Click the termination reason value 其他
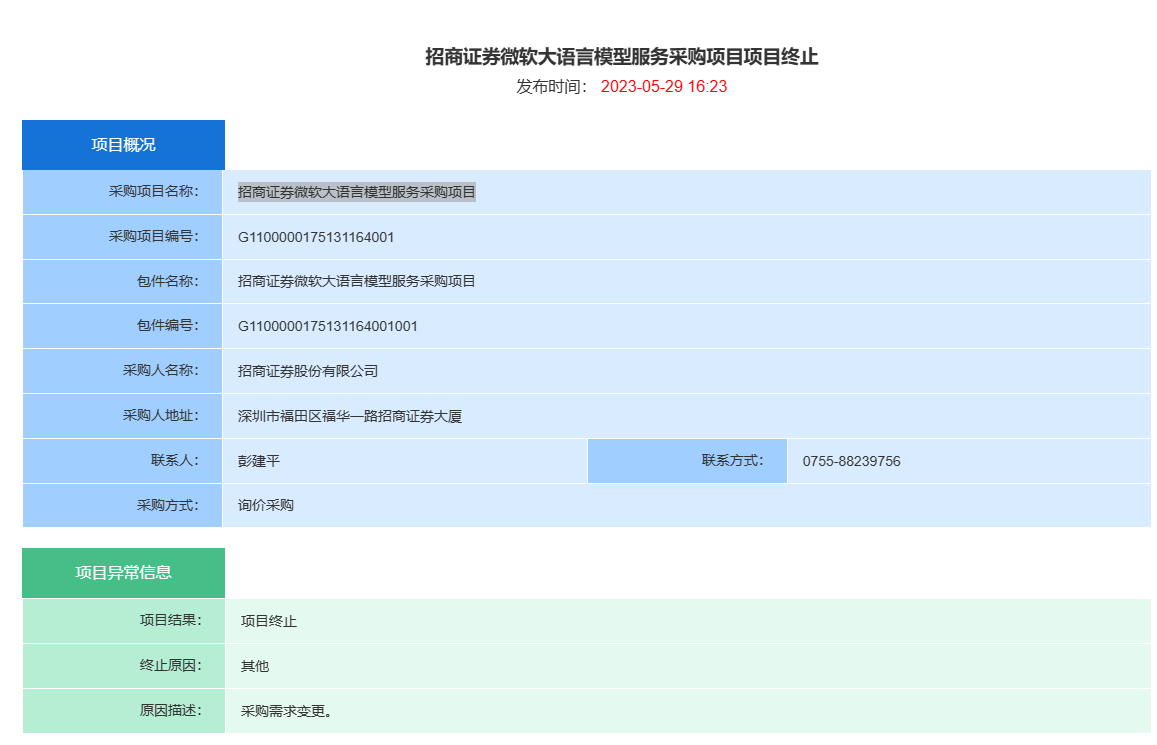This screenshot has height=745, width=1157. [254, 666]
